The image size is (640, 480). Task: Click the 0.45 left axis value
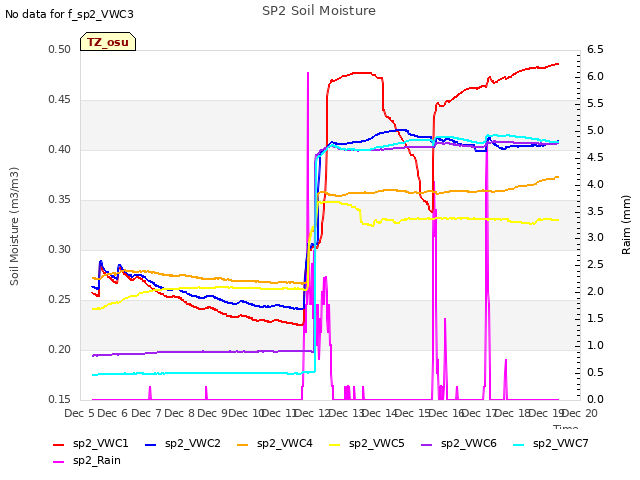(x=60, y=100)
